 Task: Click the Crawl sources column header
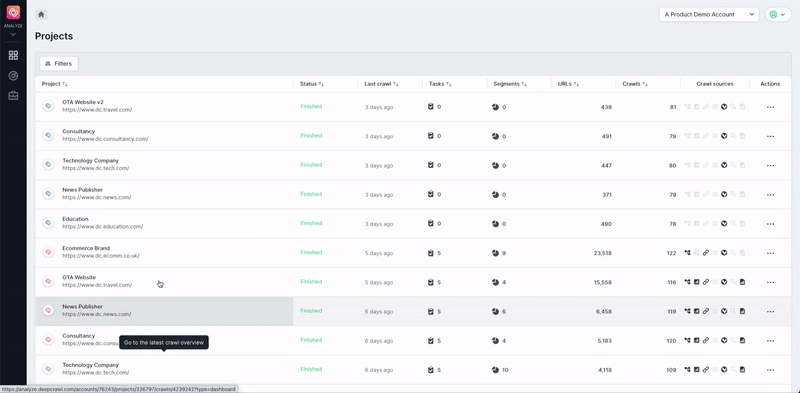(715, 84)
